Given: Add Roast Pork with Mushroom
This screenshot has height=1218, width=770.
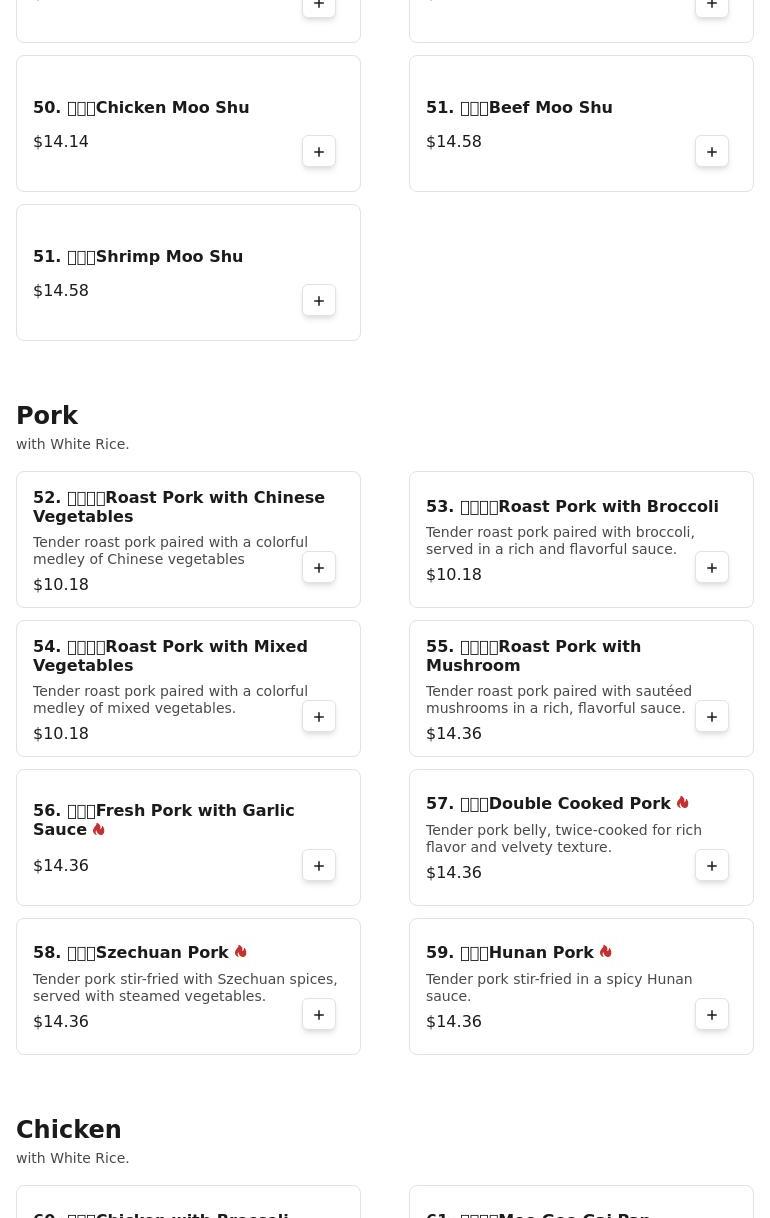Looking at the screenshot, I should pyautogui.click(x=712, y=717).
